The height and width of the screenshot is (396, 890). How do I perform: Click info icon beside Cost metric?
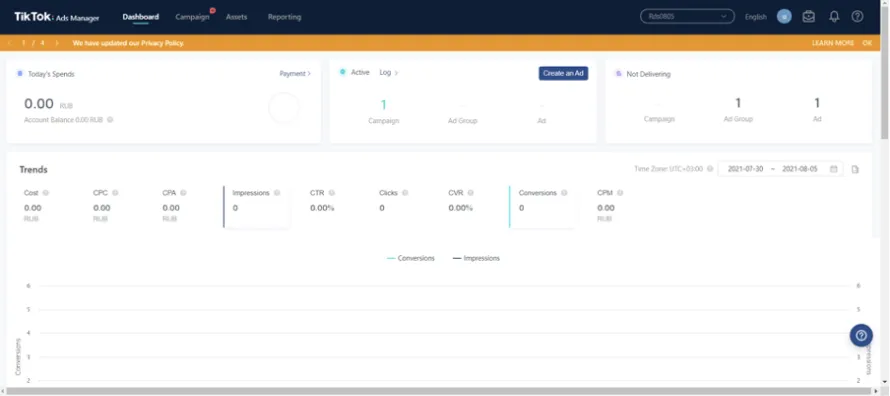pyautogui.click(x=46, y=193)
